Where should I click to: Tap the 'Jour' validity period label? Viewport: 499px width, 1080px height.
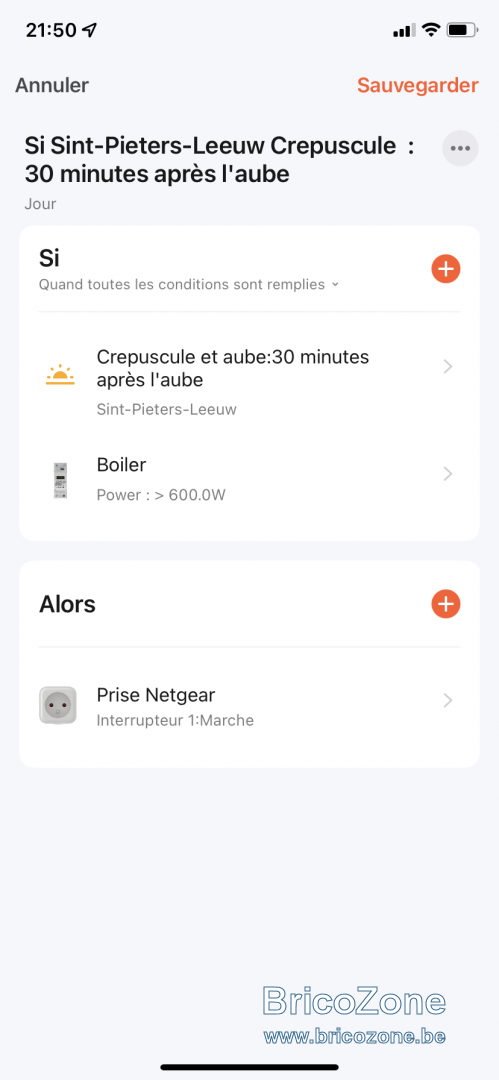pos(41,204)
